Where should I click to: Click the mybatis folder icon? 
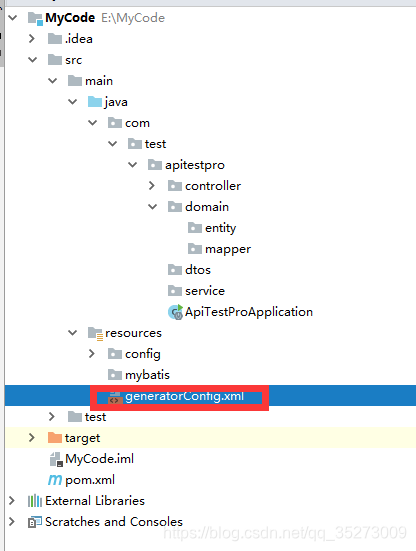pos(115,375)
